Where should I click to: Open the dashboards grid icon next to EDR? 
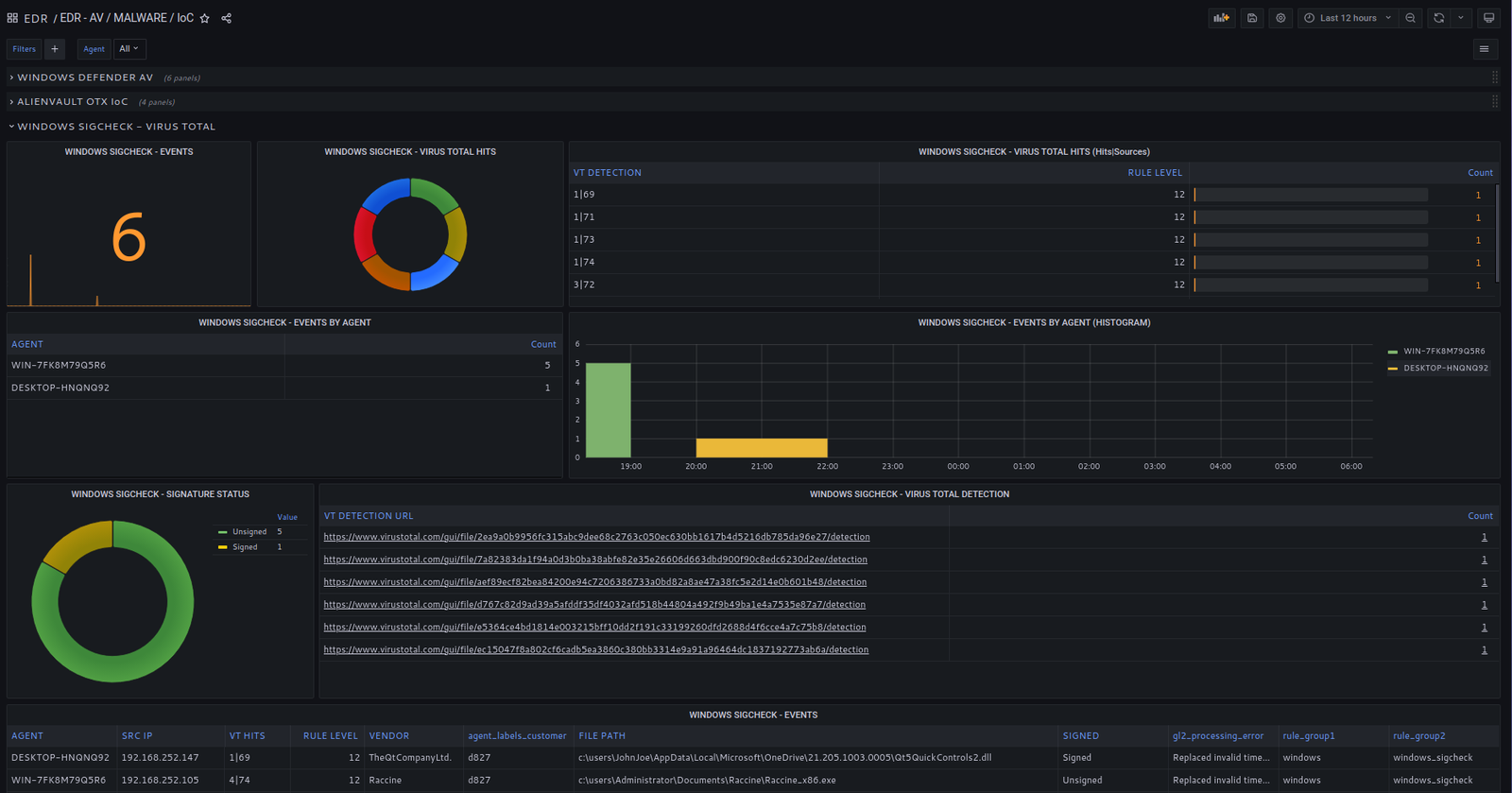12,18
